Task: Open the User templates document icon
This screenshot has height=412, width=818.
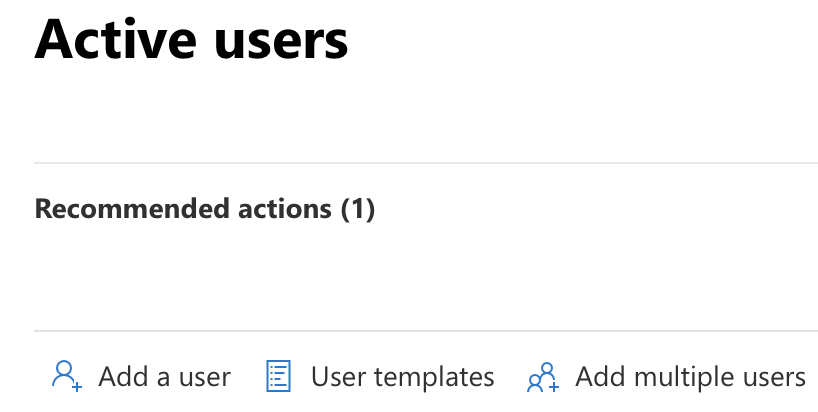Action: click(278, 376)
